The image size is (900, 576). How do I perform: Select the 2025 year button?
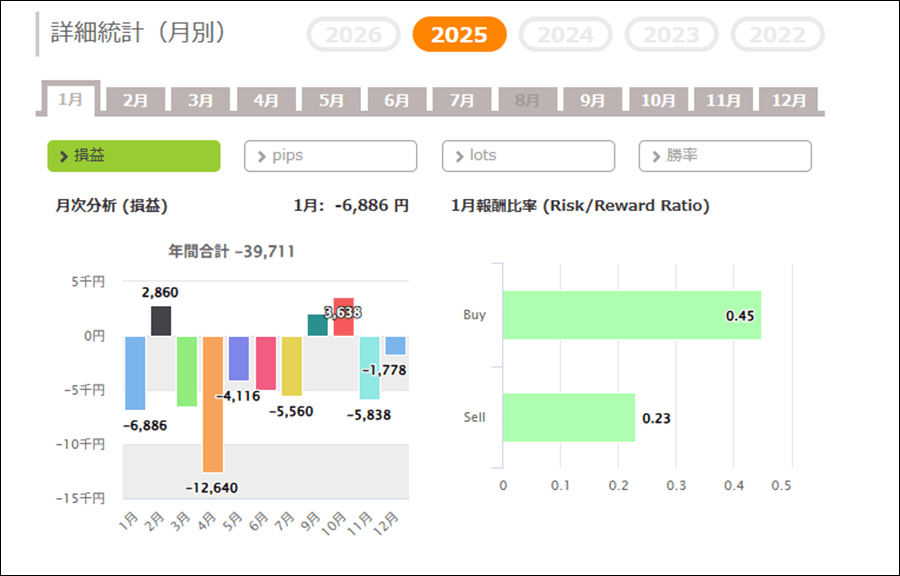tap(459, 35)
